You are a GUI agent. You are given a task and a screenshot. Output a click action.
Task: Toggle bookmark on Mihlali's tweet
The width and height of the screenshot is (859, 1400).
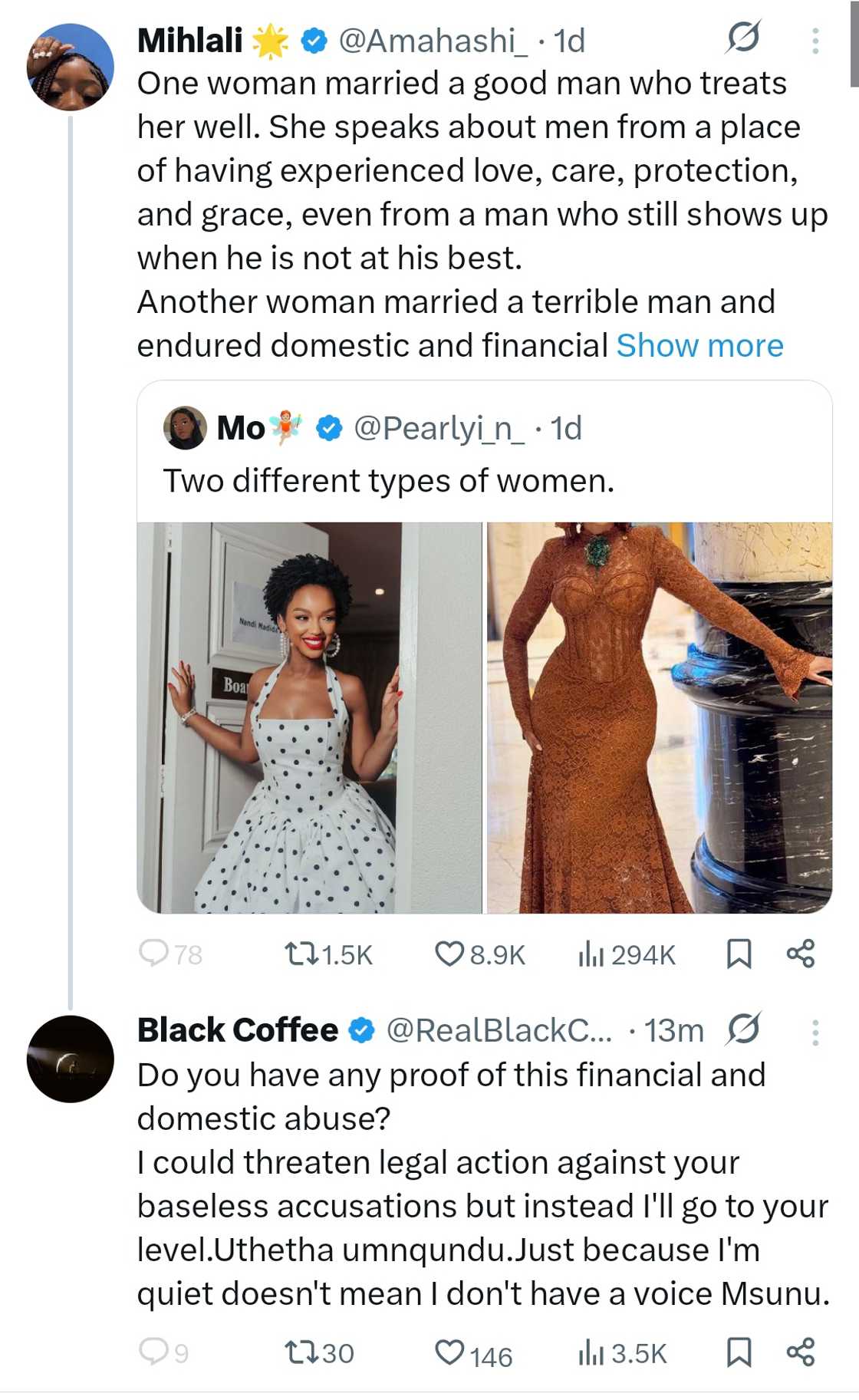739,955
